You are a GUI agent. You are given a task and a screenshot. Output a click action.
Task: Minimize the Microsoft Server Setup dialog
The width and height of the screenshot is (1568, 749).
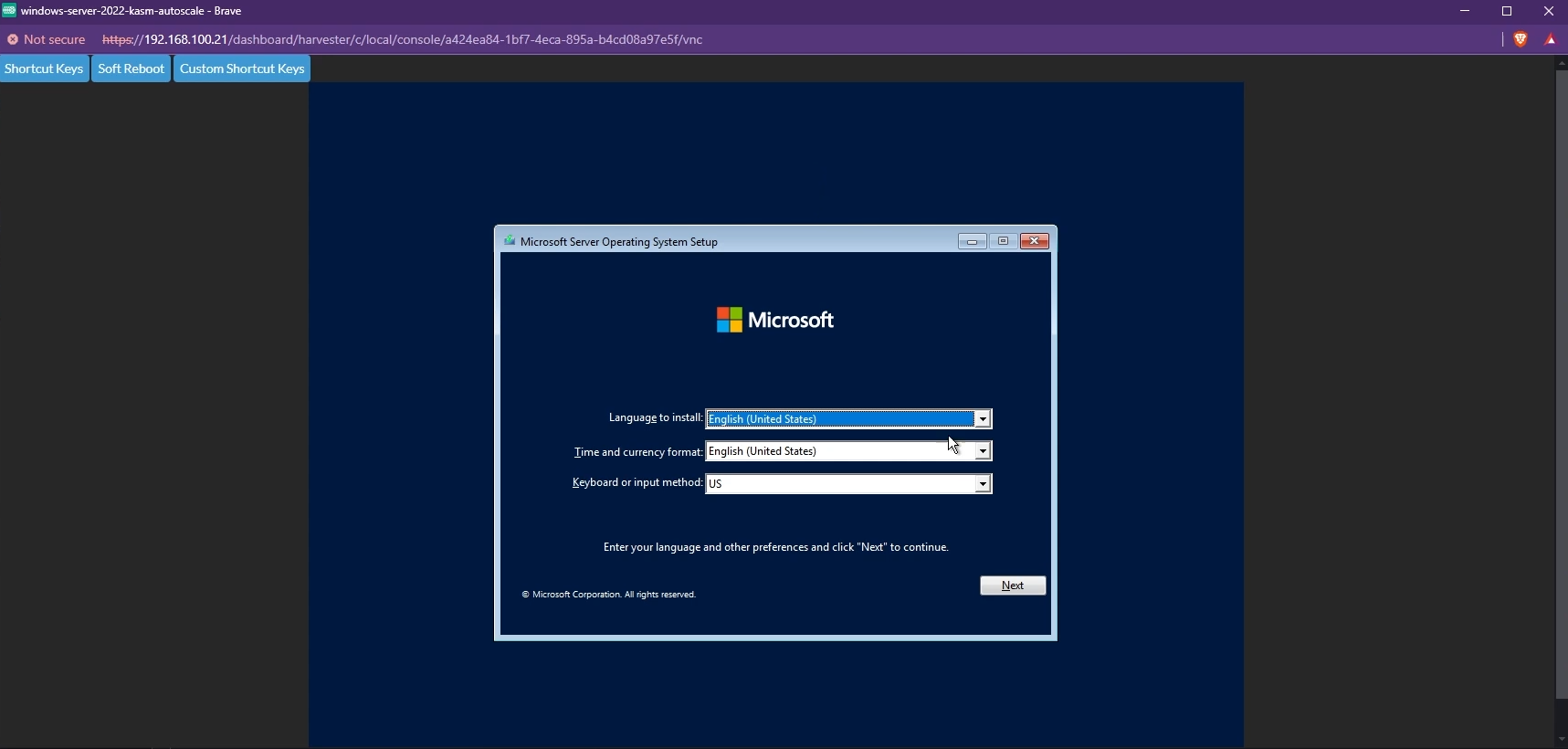[972, 241]
